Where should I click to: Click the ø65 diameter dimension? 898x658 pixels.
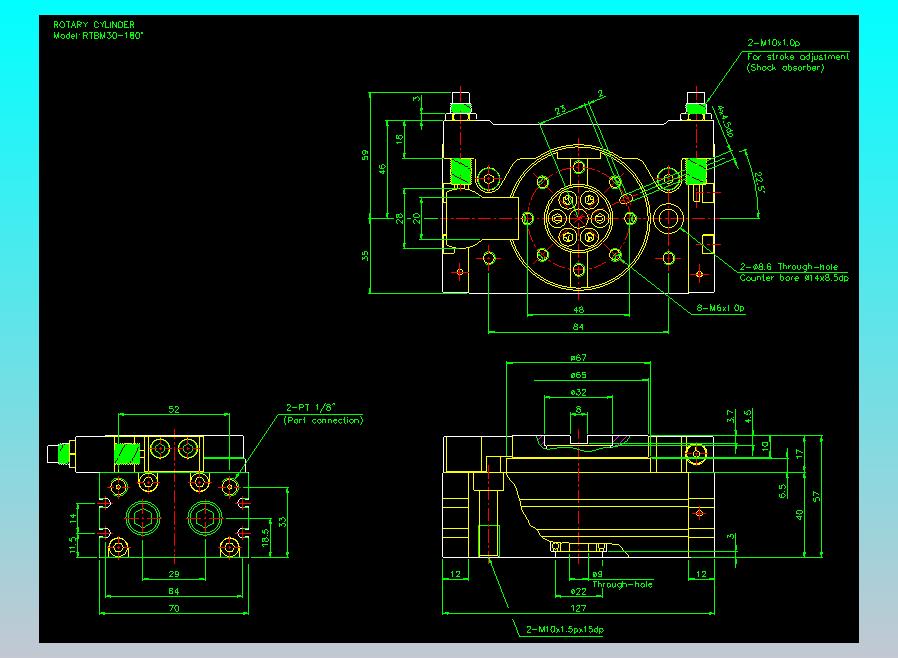pos(578,375)
